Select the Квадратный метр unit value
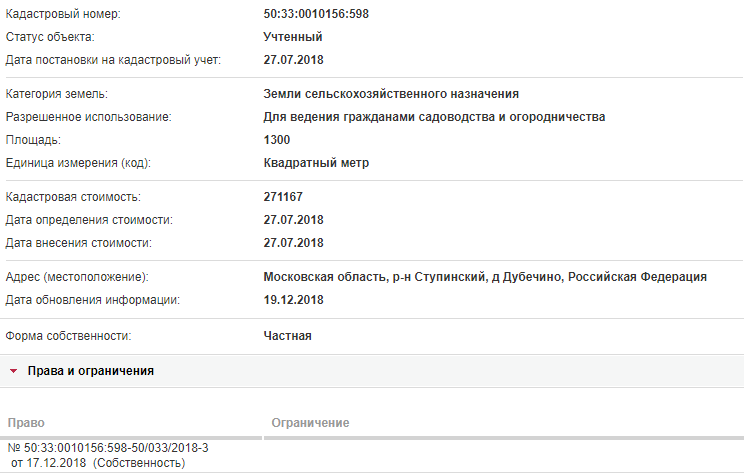744x473 pixels. (x=316, y=163)
